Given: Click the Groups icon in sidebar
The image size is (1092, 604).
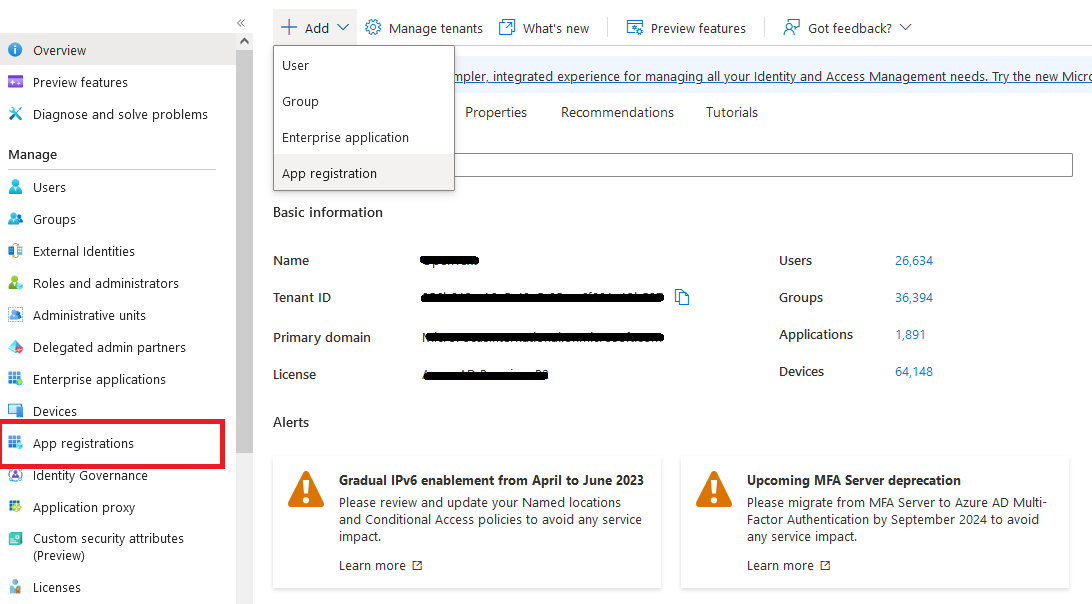Looking at the screenshot, I should click(x=15, y=219).
